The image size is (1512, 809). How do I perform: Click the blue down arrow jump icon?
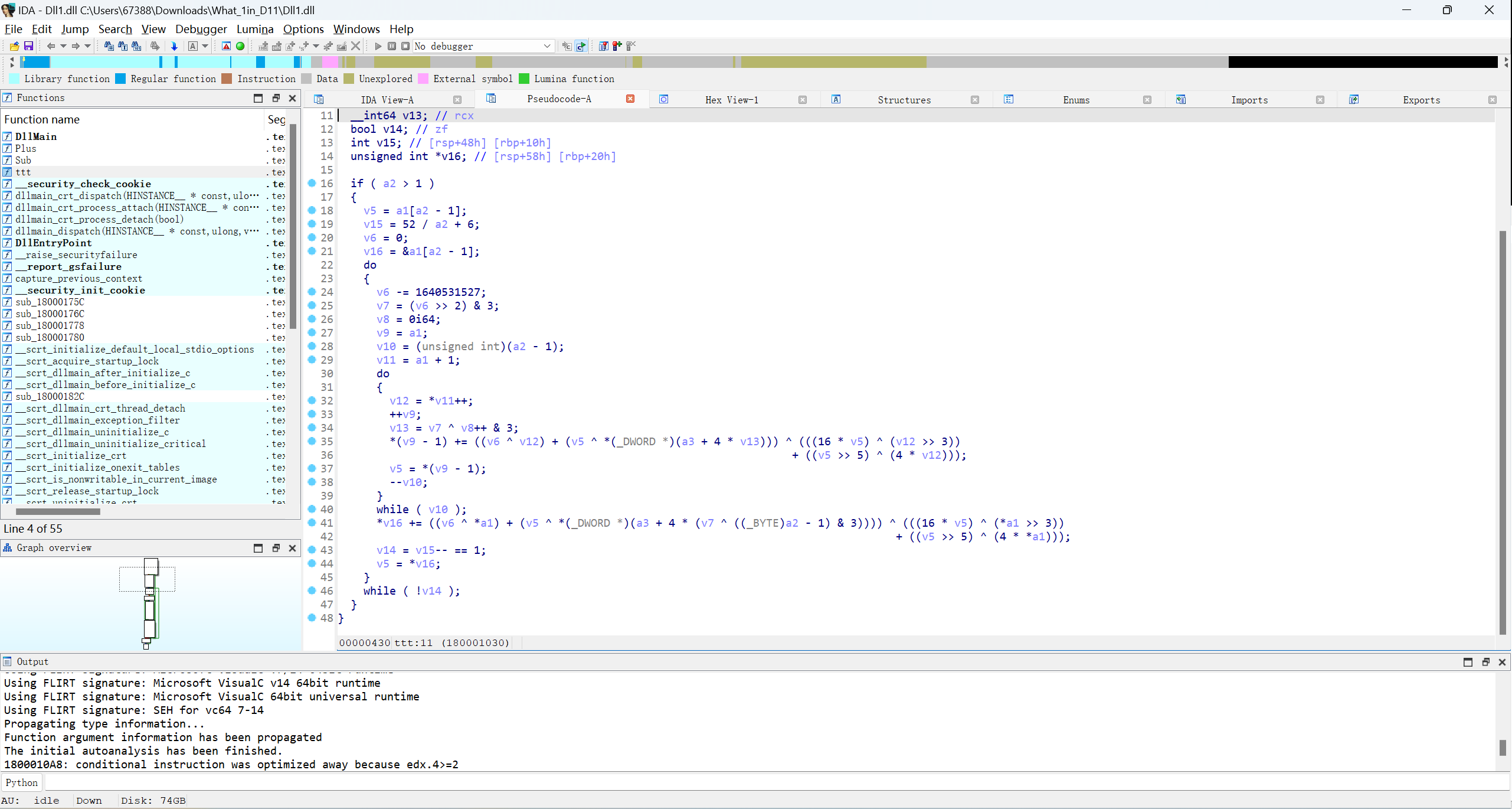tap(174, 46)
